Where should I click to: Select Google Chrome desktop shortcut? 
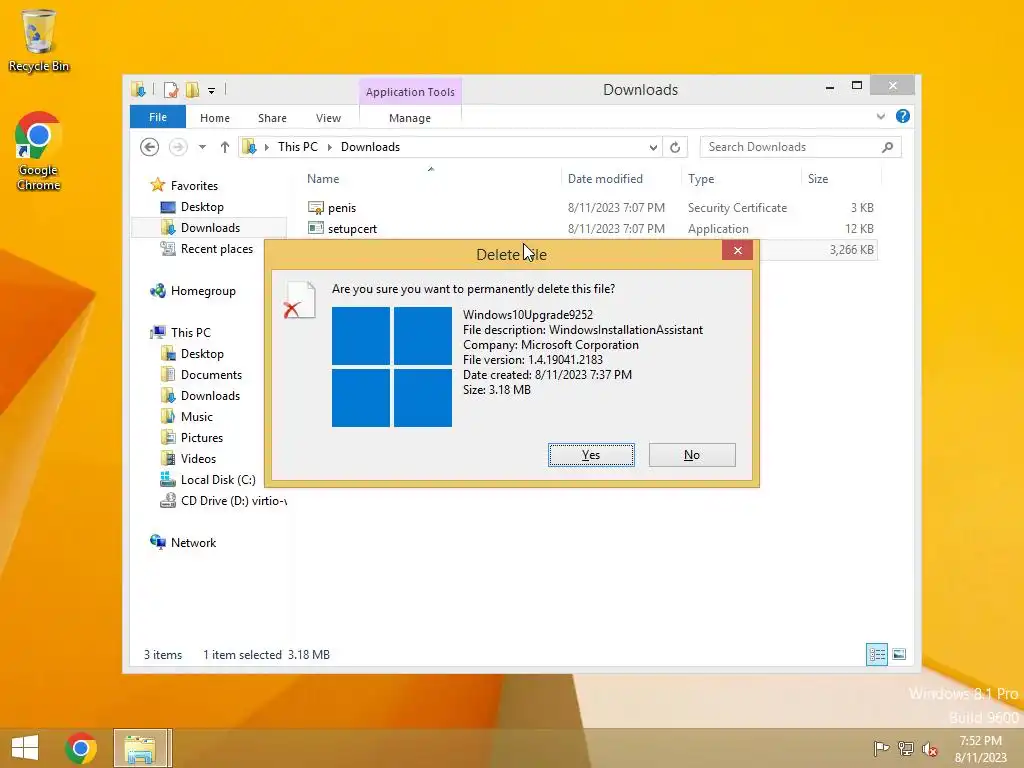coord(39,152)
